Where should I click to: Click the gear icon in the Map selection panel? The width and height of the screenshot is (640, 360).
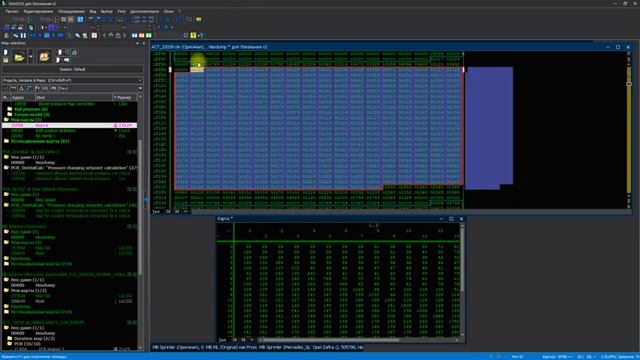coord(75,52)
